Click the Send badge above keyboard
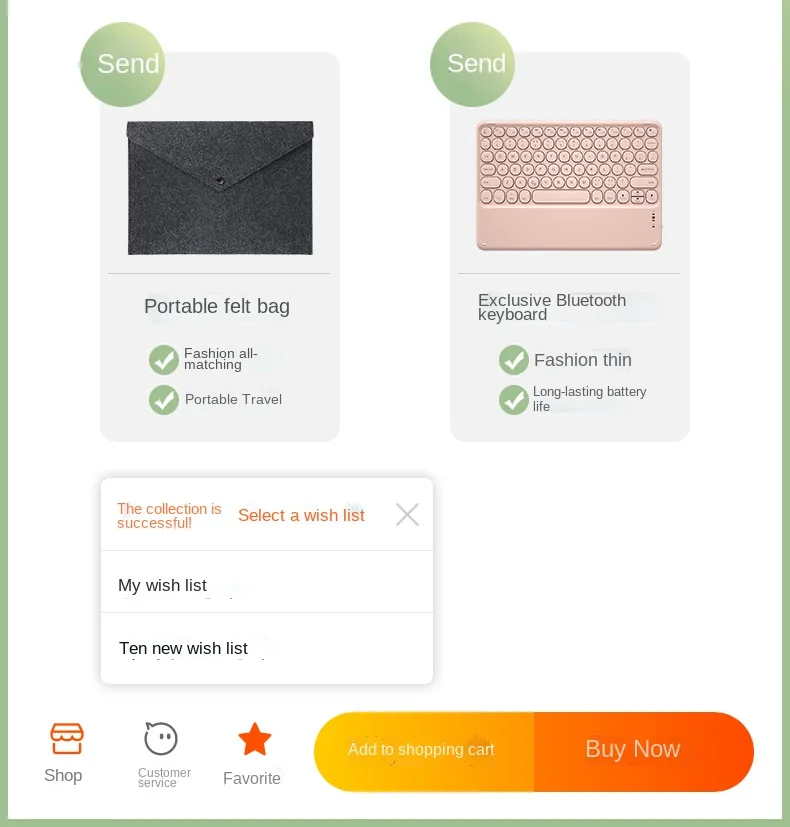 point(472,65)
